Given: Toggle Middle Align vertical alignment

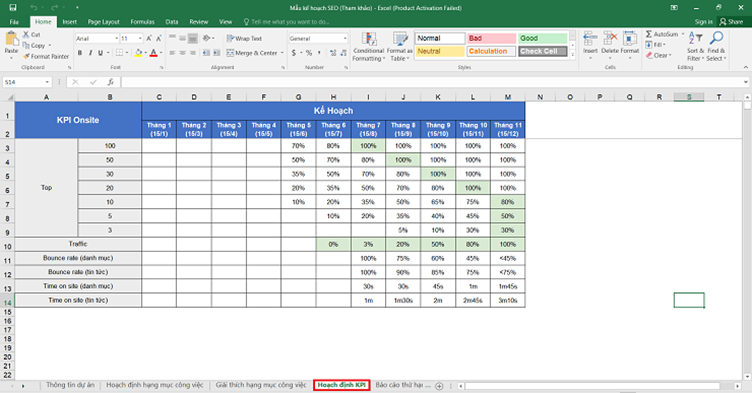Looking at the screenshot, I should (182, 38).
